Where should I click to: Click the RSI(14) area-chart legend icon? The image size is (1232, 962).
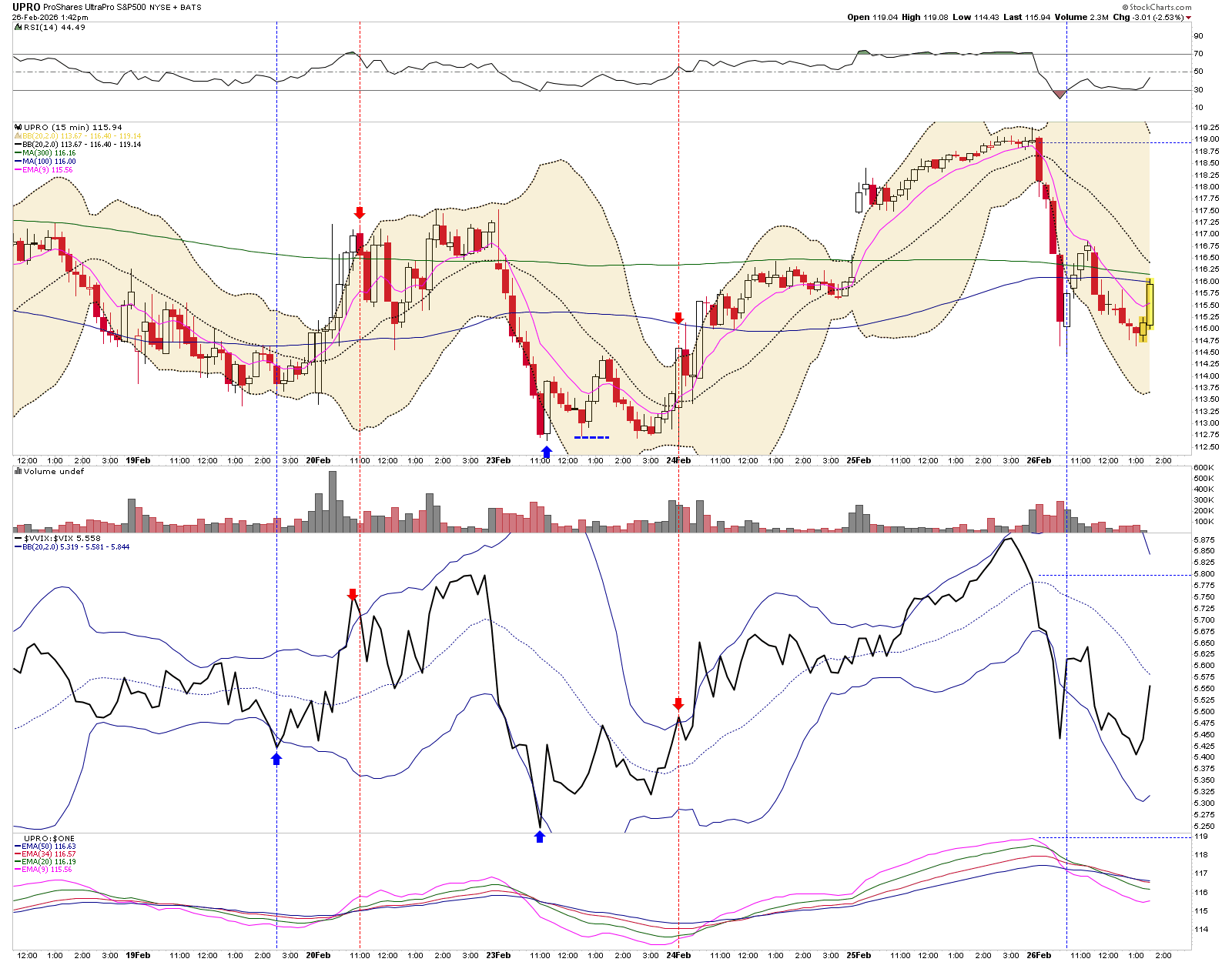pyautogui.click(x=18, y=28)
